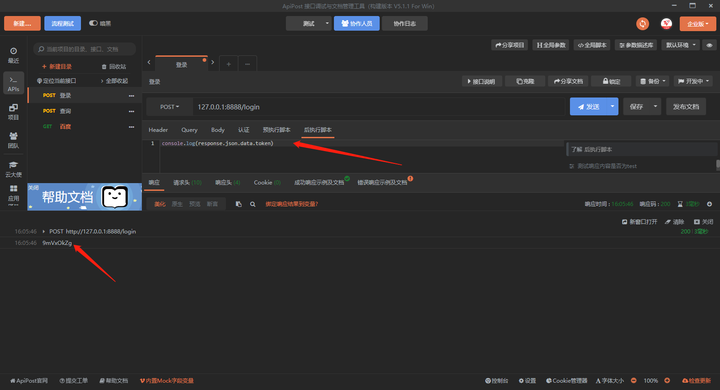This screenshot has height=390, width=720.
Task: Click 定位当前接口 locate icon
Action: tap(39, 81)
